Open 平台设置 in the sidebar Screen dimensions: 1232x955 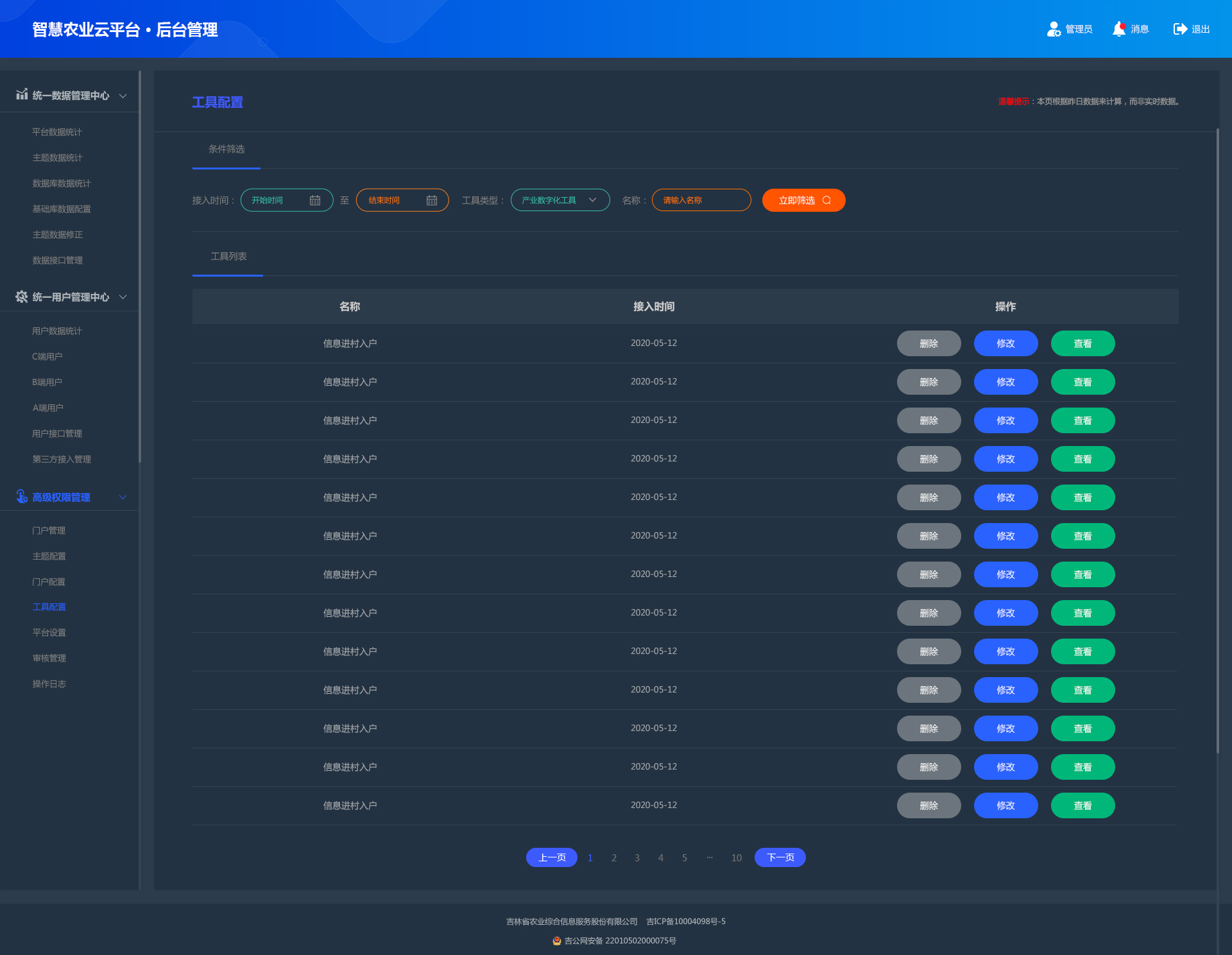pyautogui.click(x=49, y=632)
